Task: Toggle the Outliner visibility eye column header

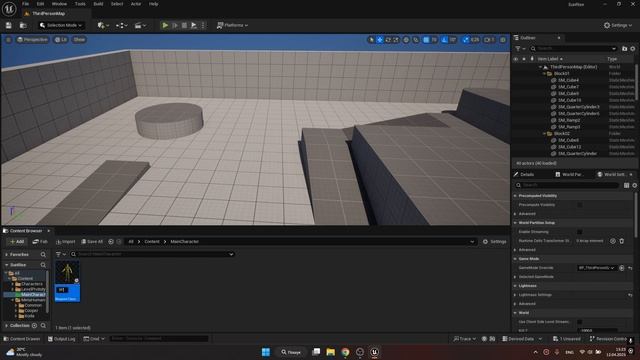Action: (516, 59)
